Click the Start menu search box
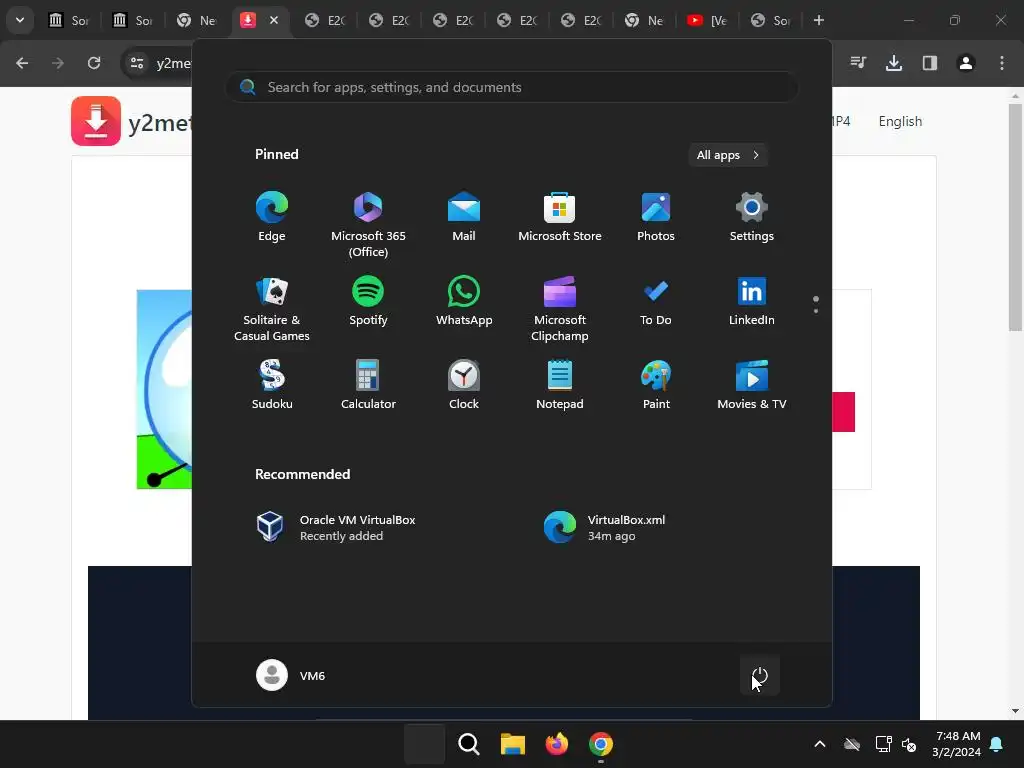 (x=512, y=87)
